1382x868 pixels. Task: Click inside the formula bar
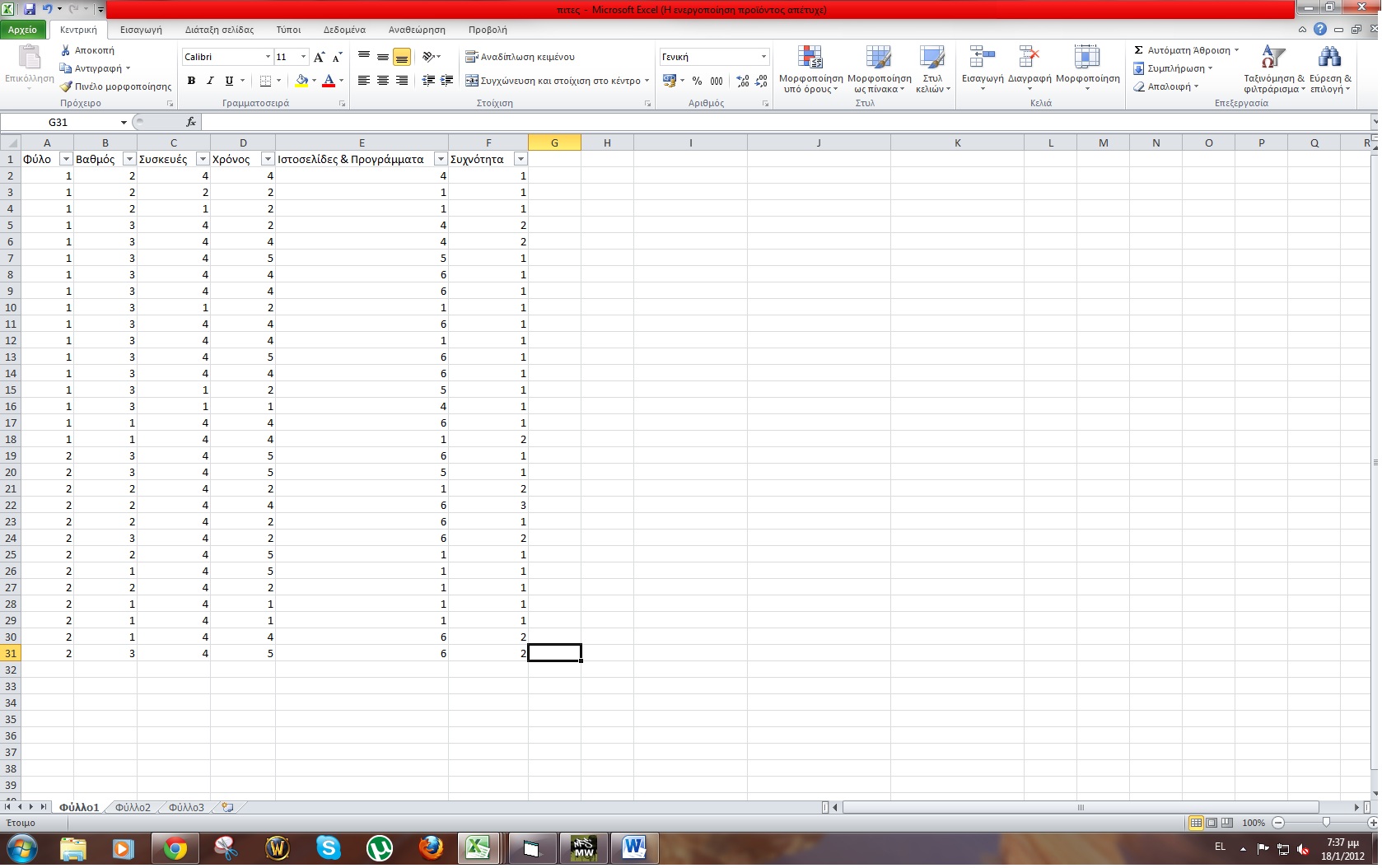(x=787, y=122)
